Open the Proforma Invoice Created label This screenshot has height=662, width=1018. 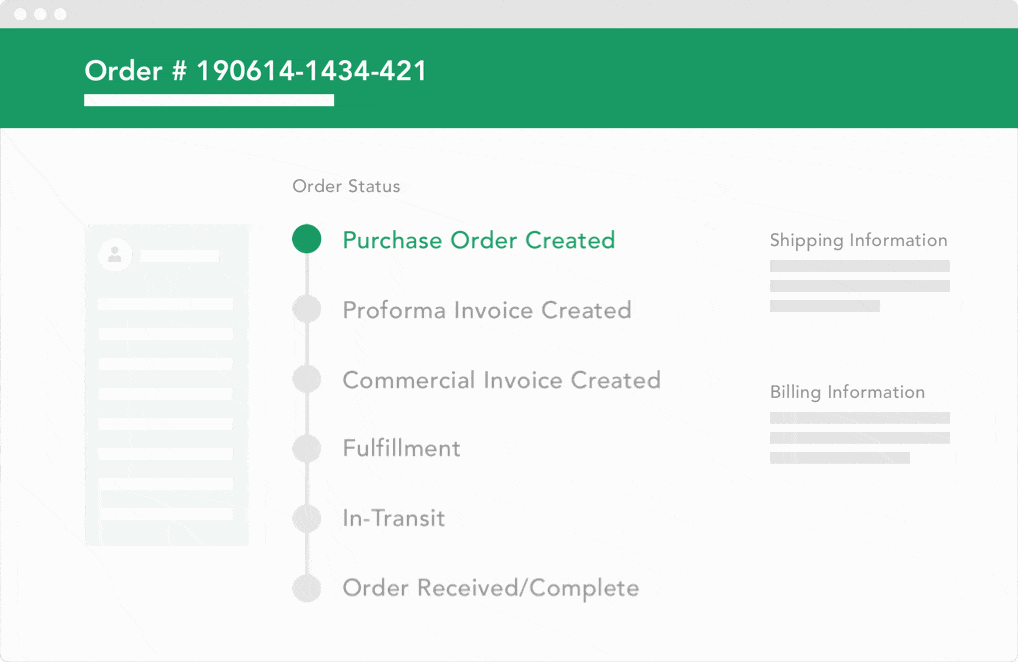(x=486, y=310)
